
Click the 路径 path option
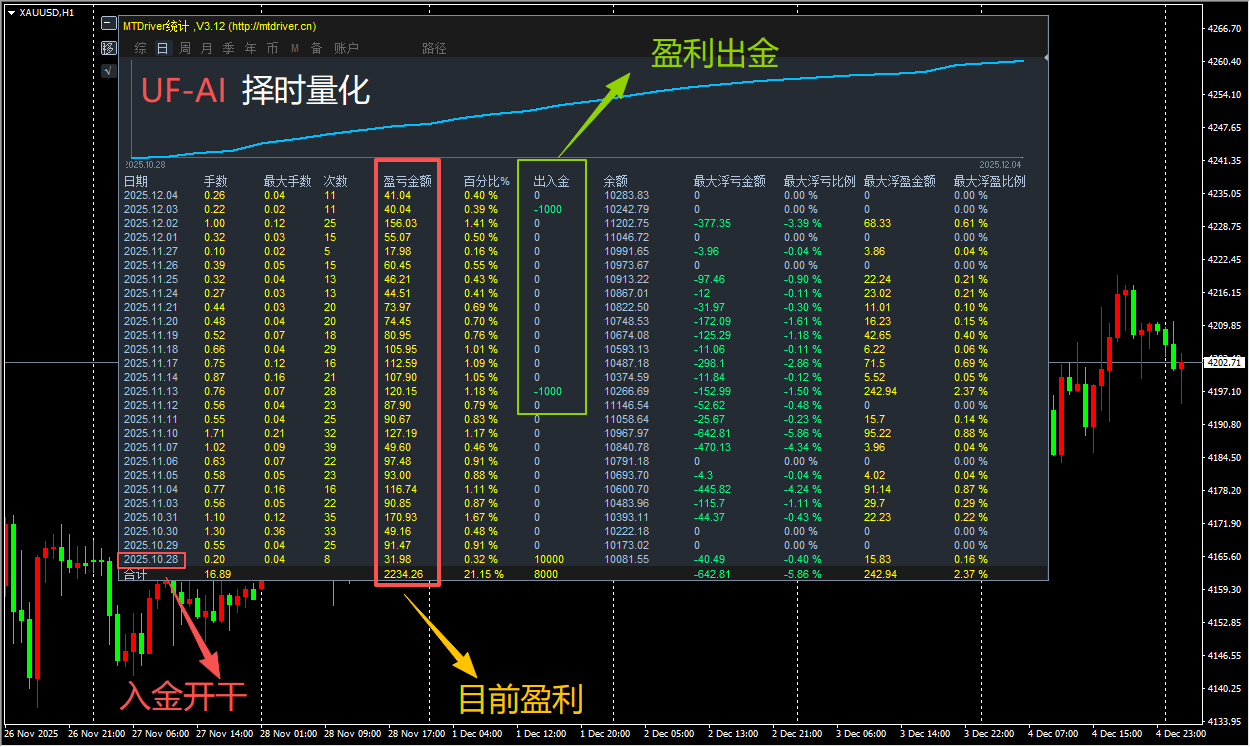click(x=434, y=47)
